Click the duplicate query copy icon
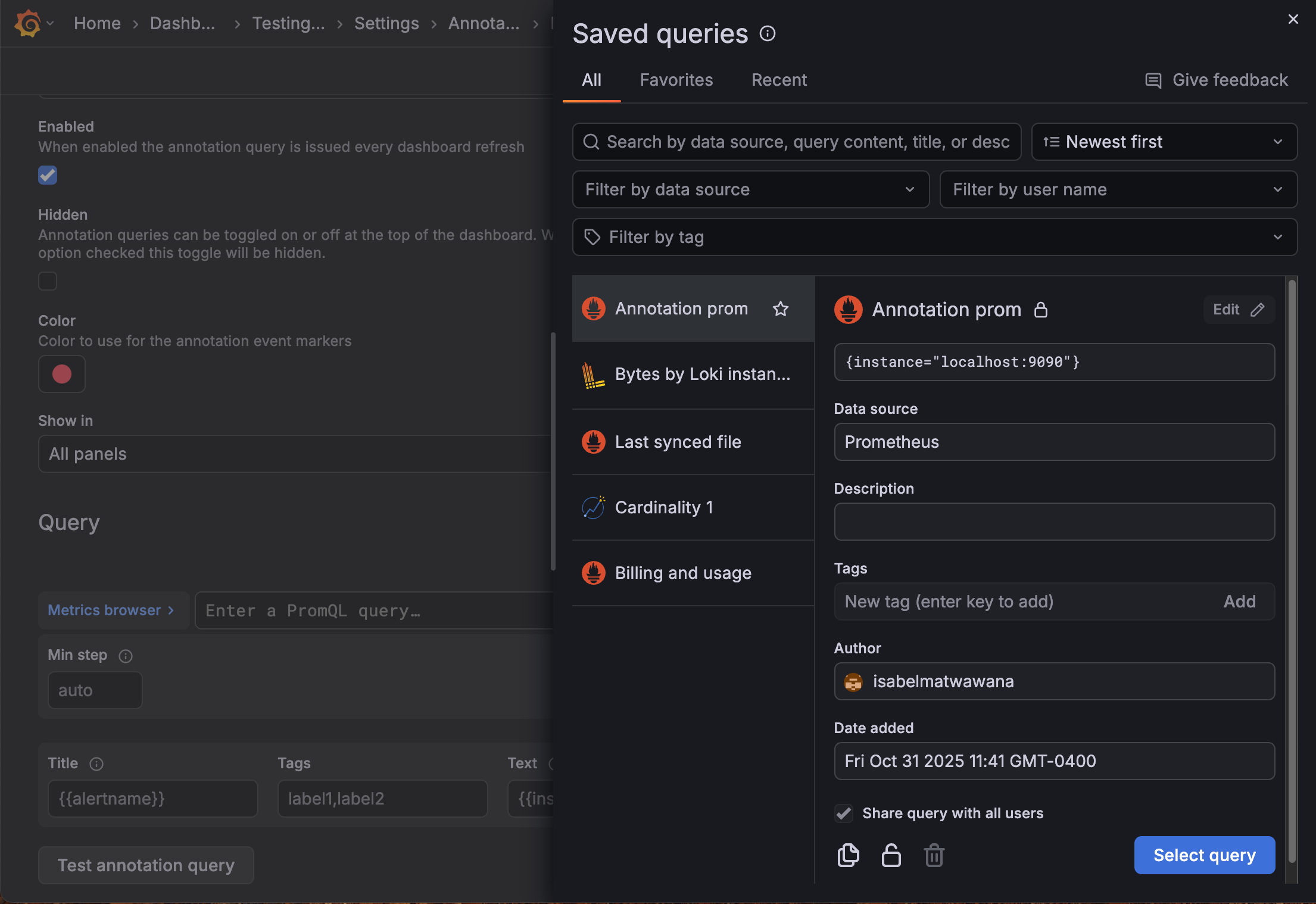Screen dimensions: 1316x904 click(x=848, y=855)
